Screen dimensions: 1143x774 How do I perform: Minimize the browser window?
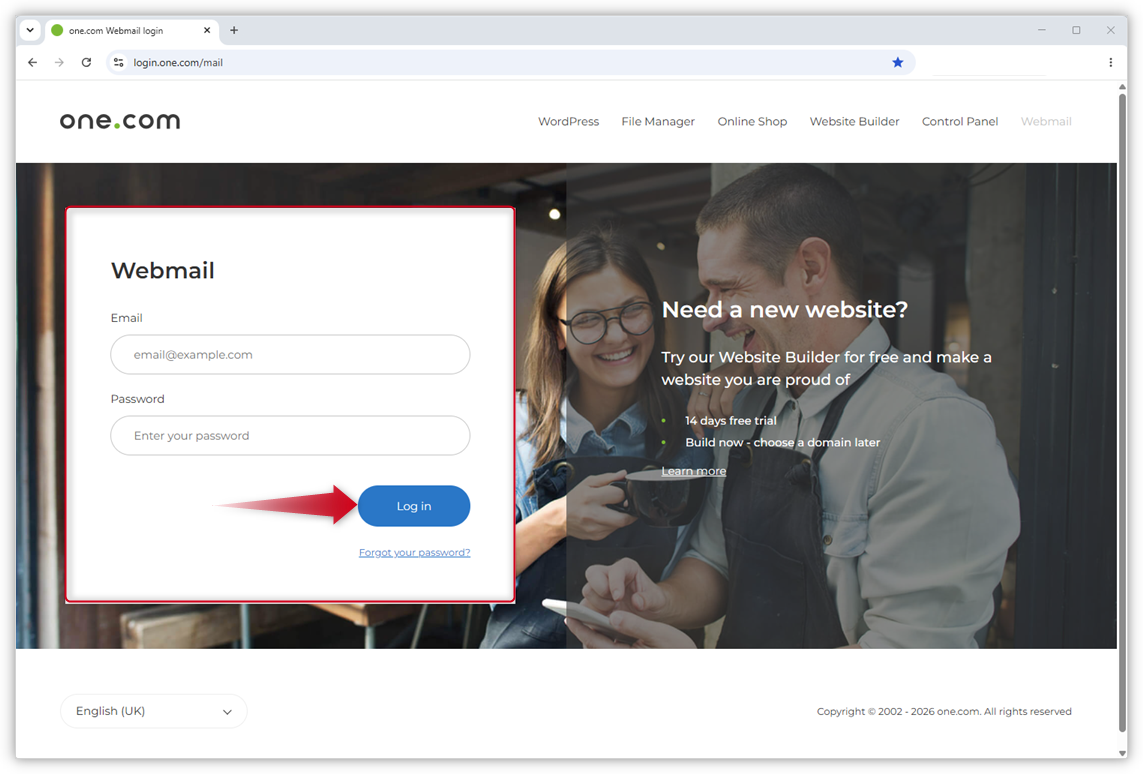pos(1042,31)
